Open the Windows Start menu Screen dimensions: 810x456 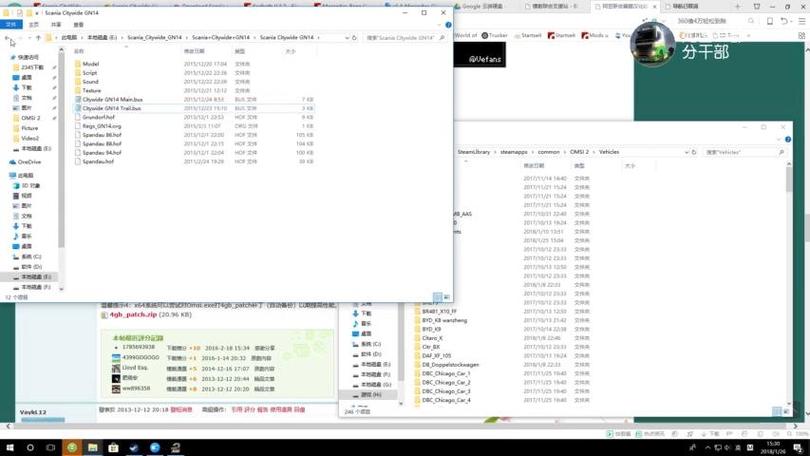[x=9, y=448]
